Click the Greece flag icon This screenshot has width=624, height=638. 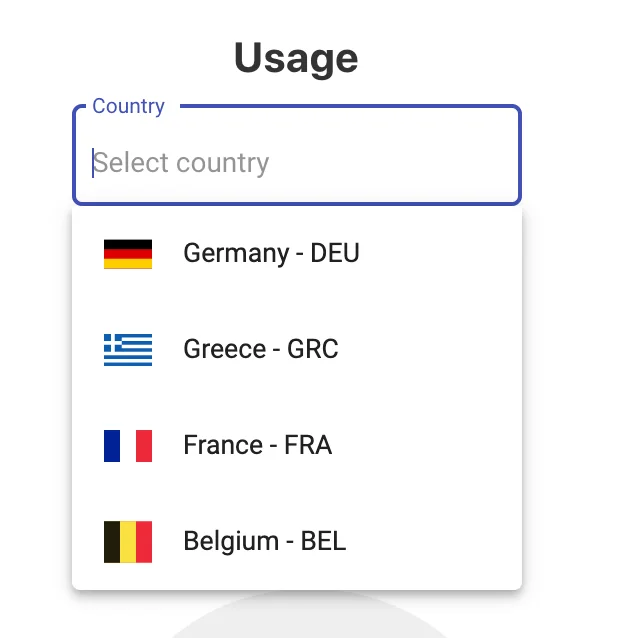pyautogui.click(x=128, y=350)
